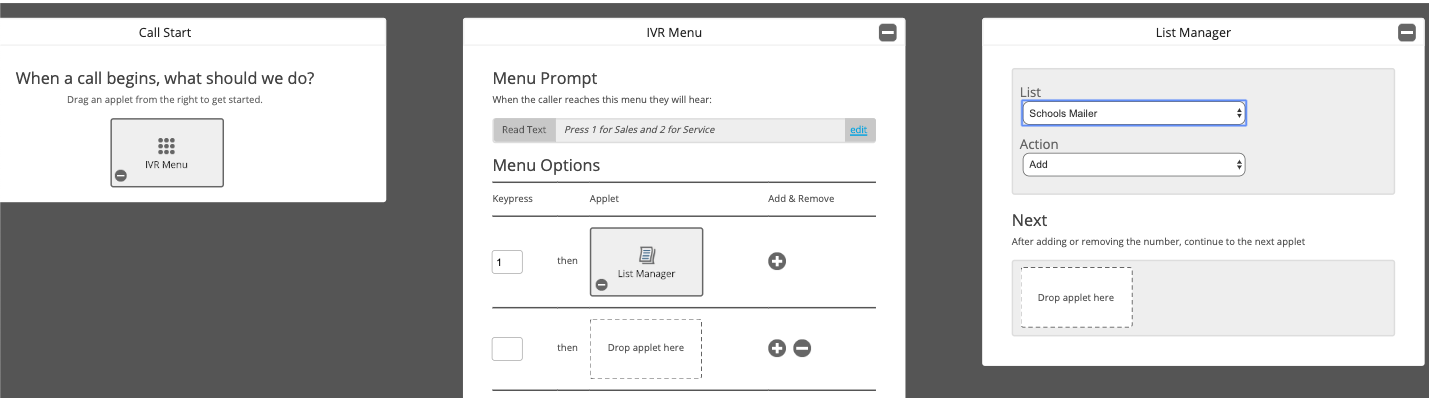Viewport: 1429px width, 398px height.
Task: Click the List Manager panel title
Action: click(x=1193, y=33)
